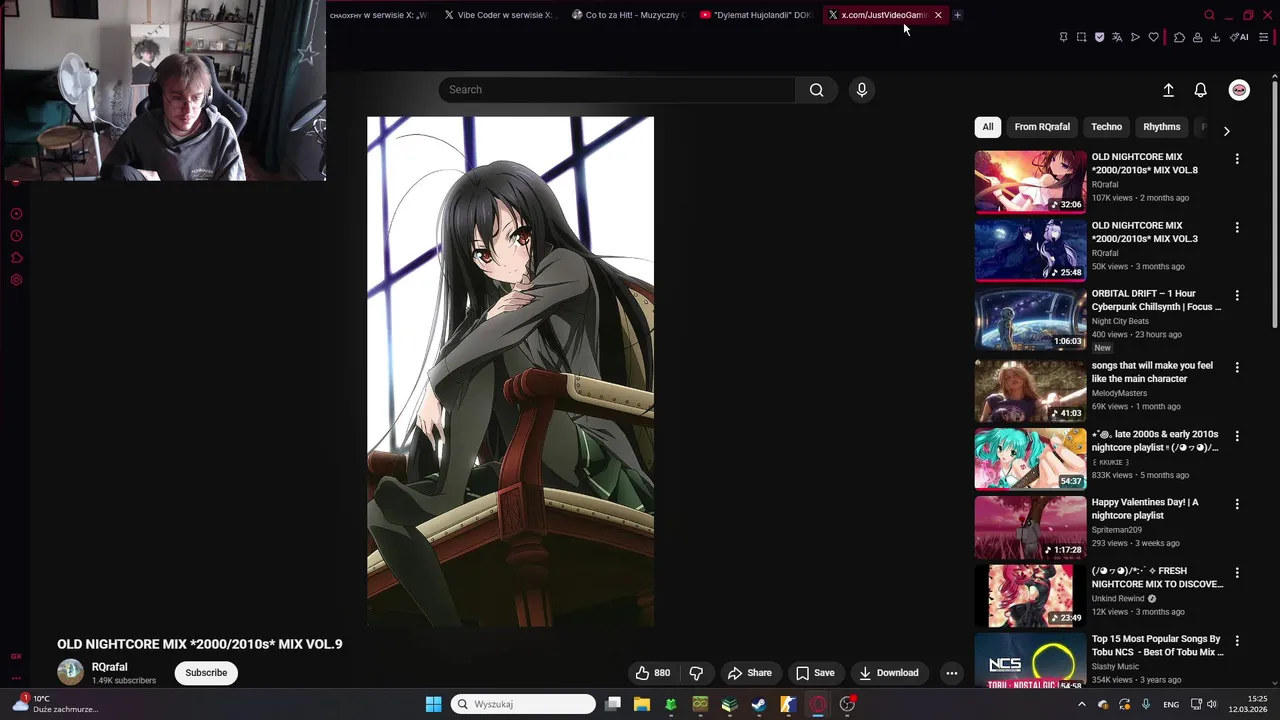Show hidden system tray icons
Image resolution: width=1280 pixels, height=720 pixels.
pyautogui.click(x=1081, y=704)
